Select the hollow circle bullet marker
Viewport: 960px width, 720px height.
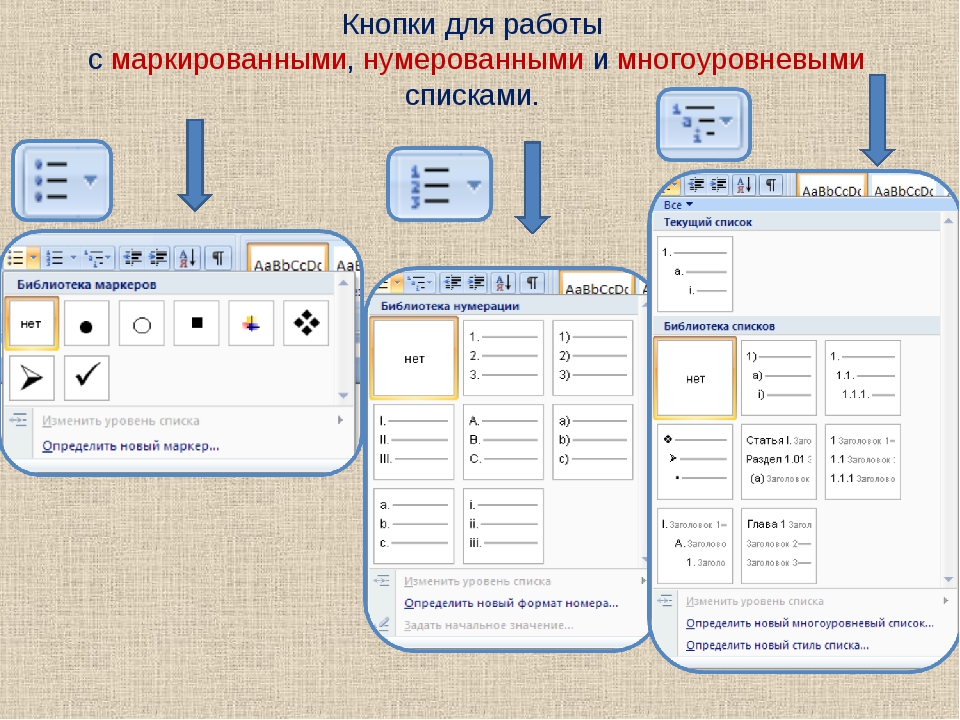coord(141,324)
